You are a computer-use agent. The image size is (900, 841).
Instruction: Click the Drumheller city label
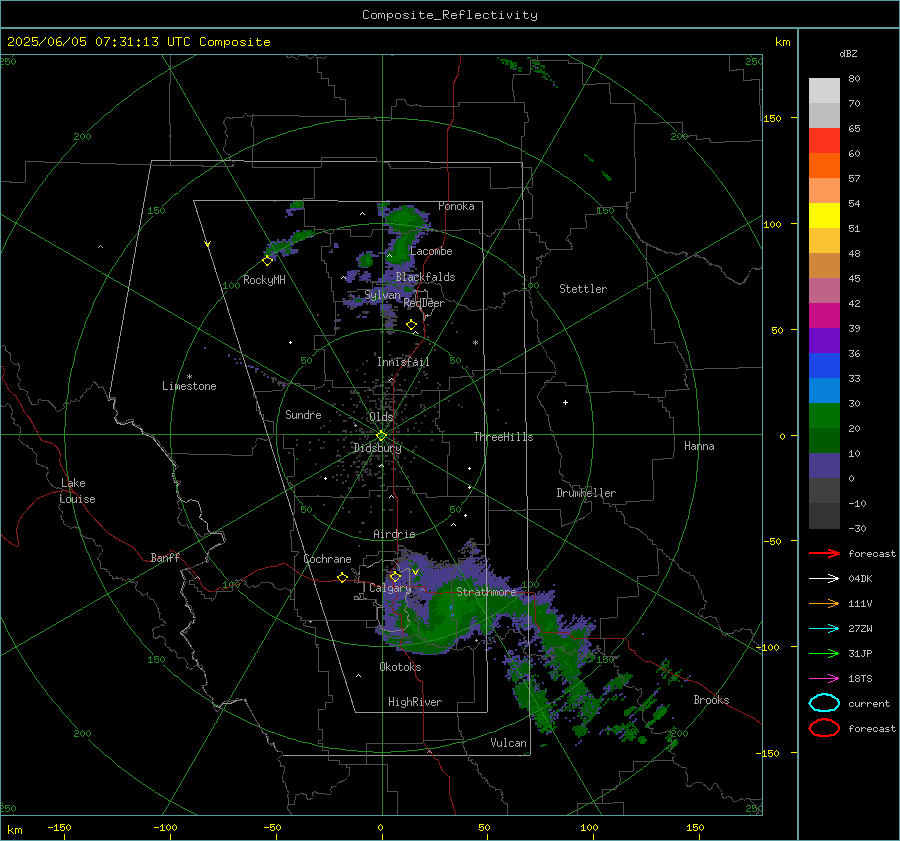(586, 493)
